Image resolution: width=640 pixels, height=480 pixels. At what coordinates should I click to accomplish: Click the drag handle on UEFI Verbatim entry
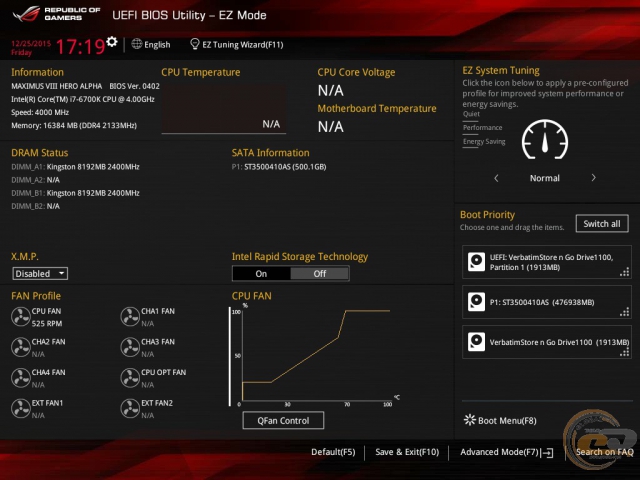pyautogui.click(x=624, y=272)
